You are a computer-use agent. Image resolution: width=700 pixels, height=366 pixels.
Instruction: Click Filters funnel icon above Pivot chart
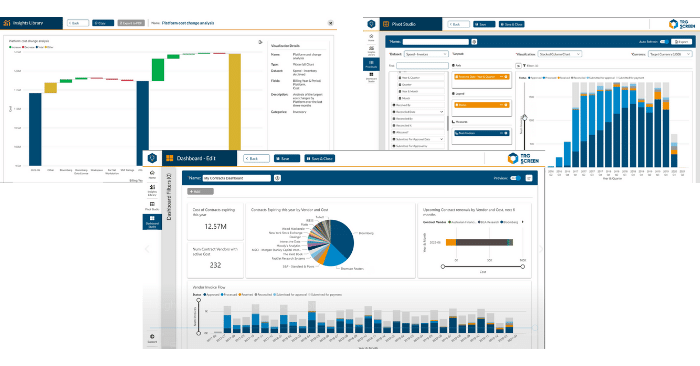[x=524, y=66]
